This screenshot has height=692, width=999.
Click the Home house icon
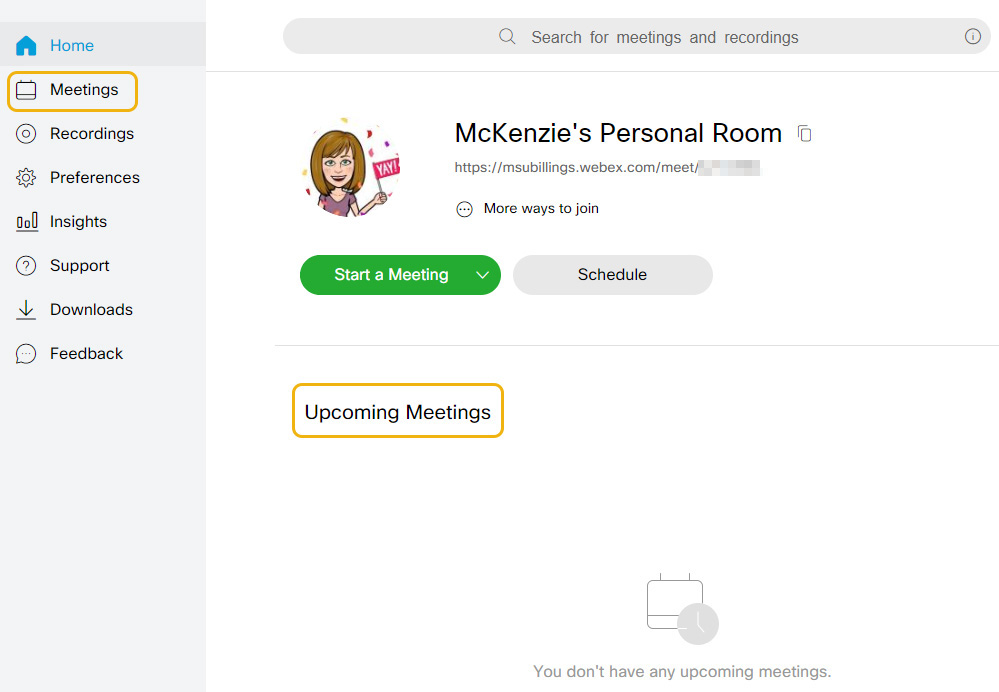pos(25,45)
